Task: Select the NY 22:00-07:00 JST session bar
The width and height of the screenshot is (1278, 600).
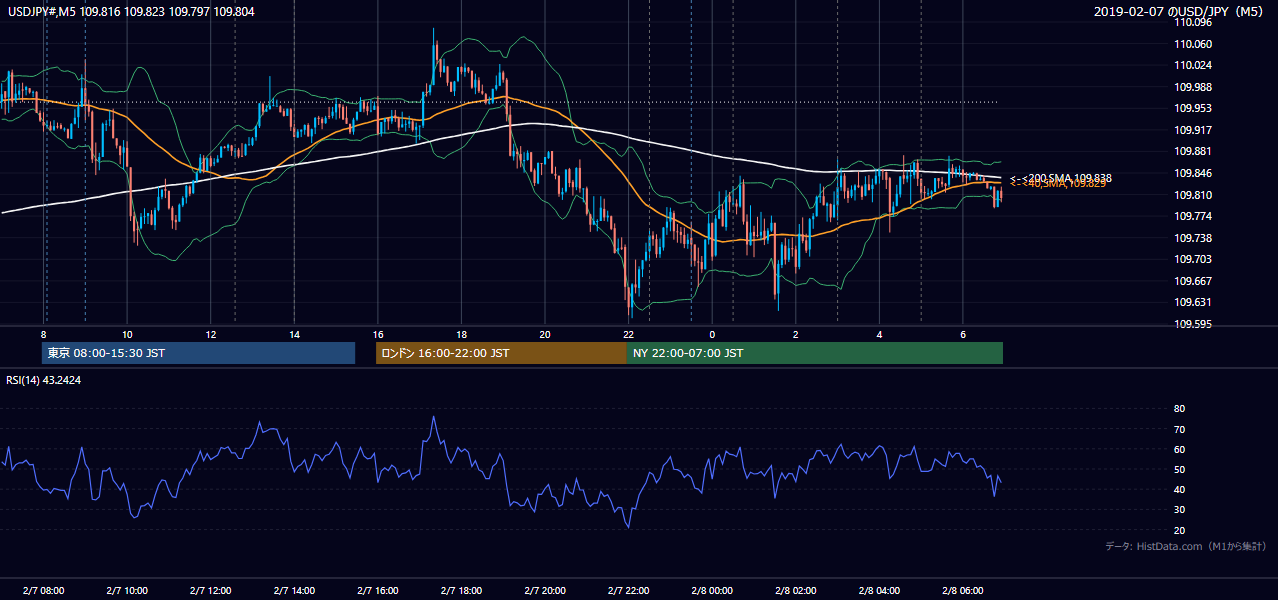Action: click(x=815, y=353)
